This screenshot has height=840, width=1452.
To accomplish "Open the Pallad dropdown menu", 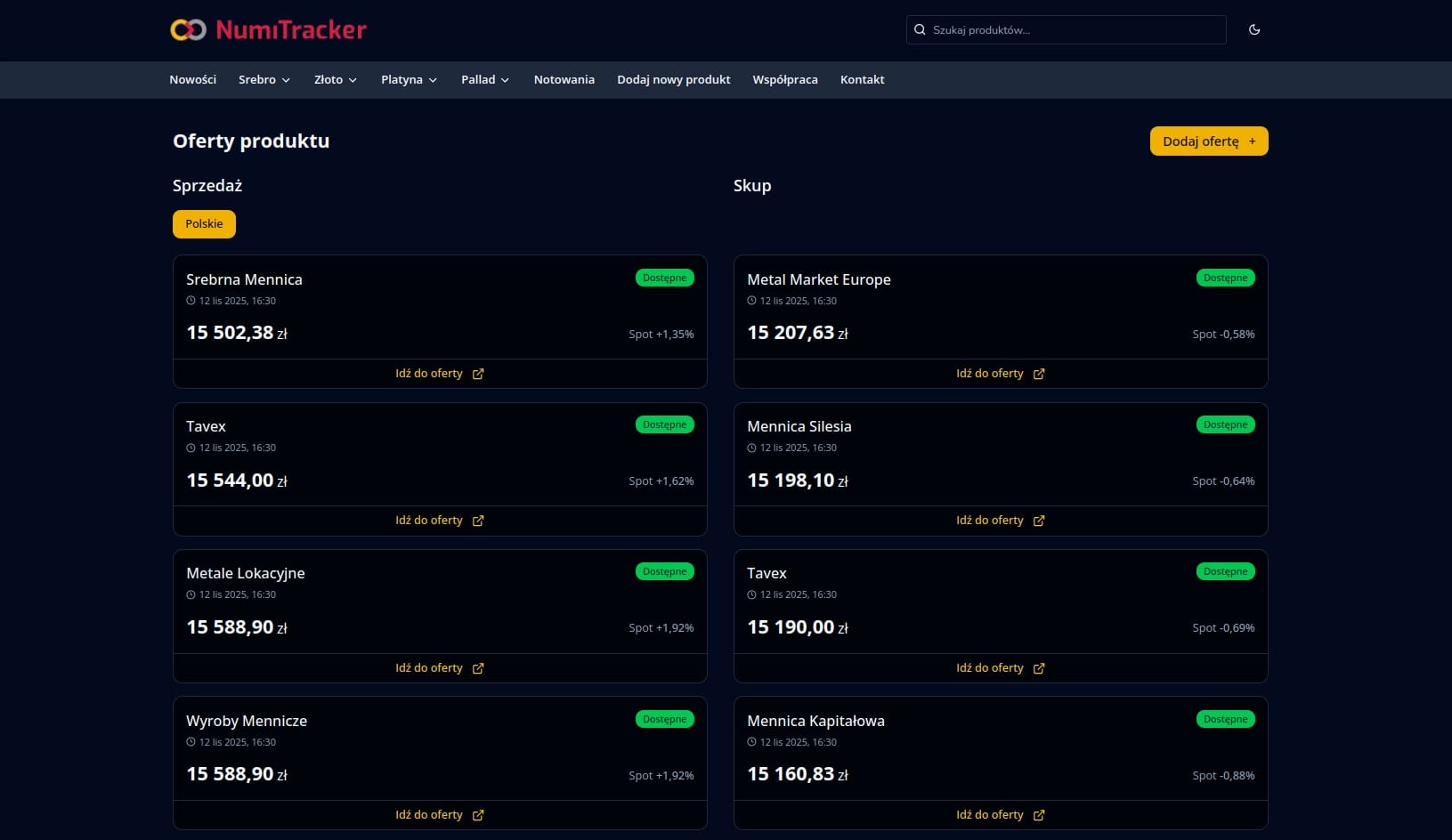I will (x=485, y=80).
